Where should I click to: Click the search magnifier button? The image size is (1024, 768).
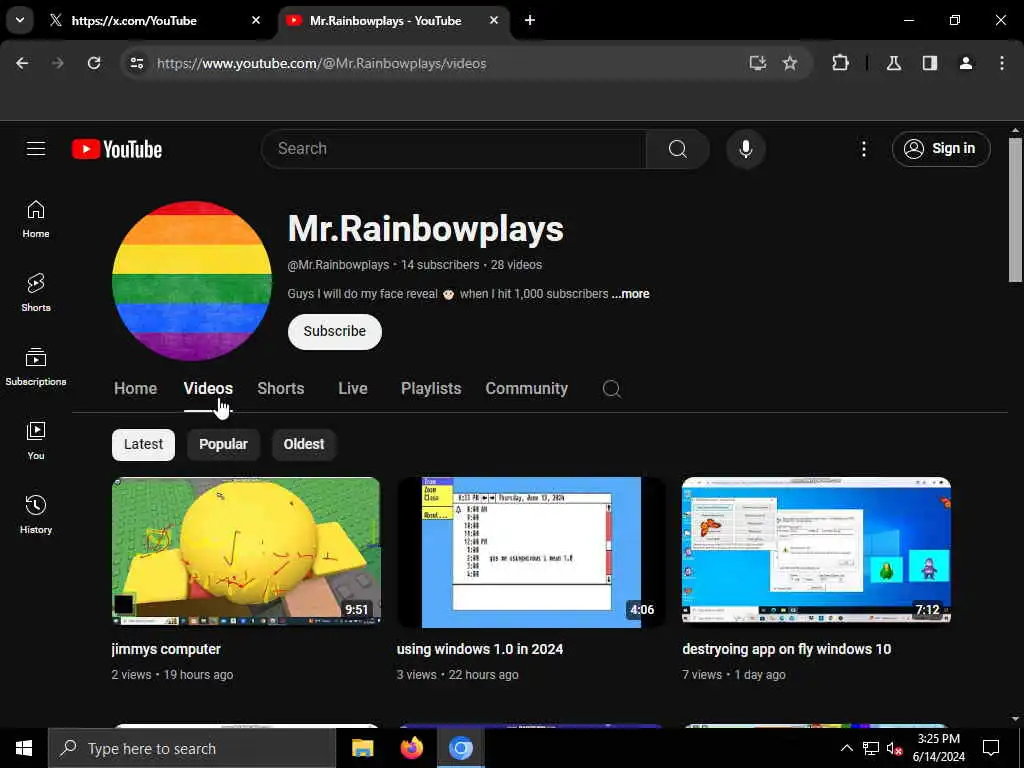click(677, 149)
